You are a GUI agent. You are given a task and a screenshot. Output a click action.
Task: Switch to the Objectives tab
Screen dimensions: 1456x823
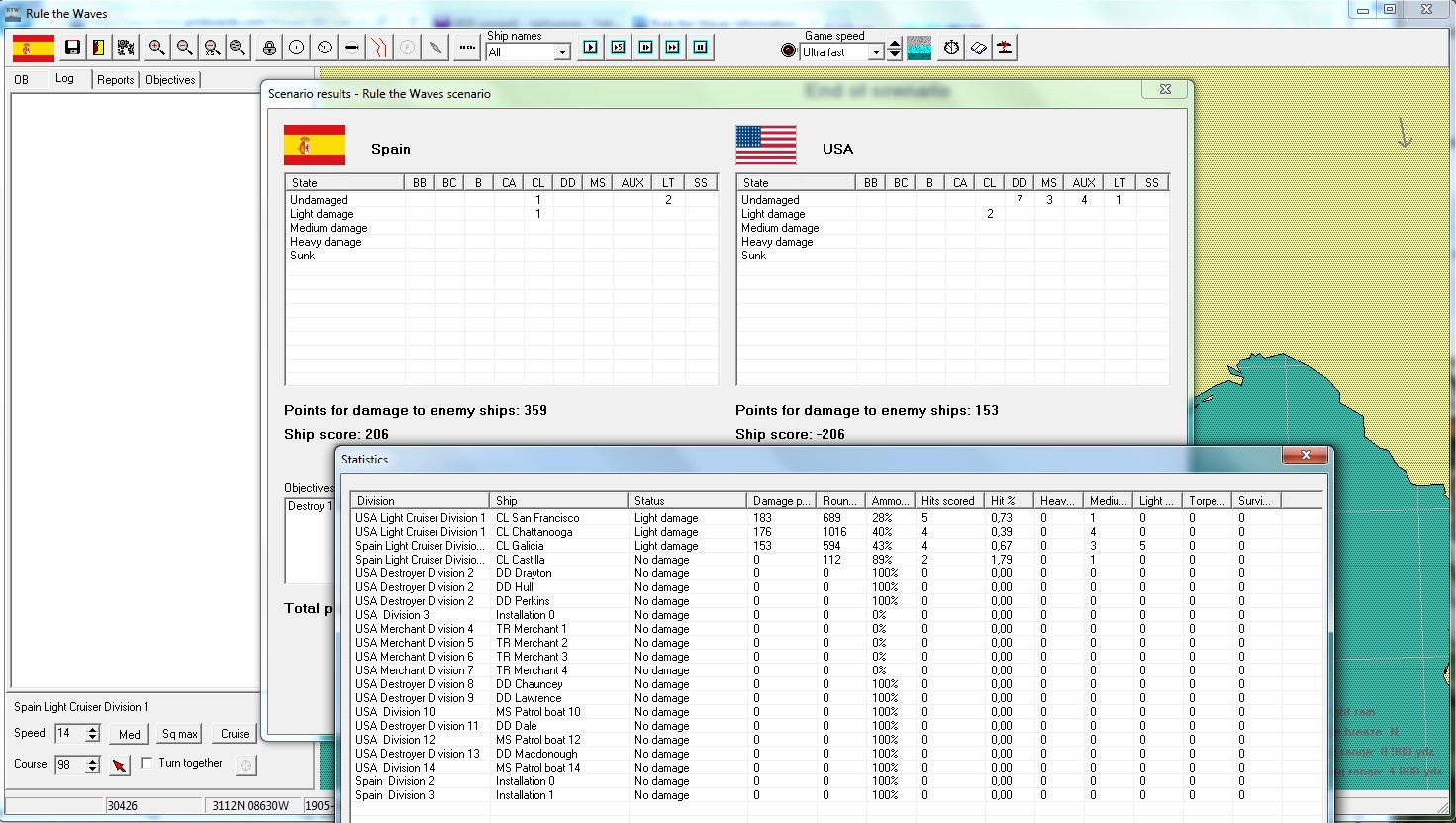[168, 80]
